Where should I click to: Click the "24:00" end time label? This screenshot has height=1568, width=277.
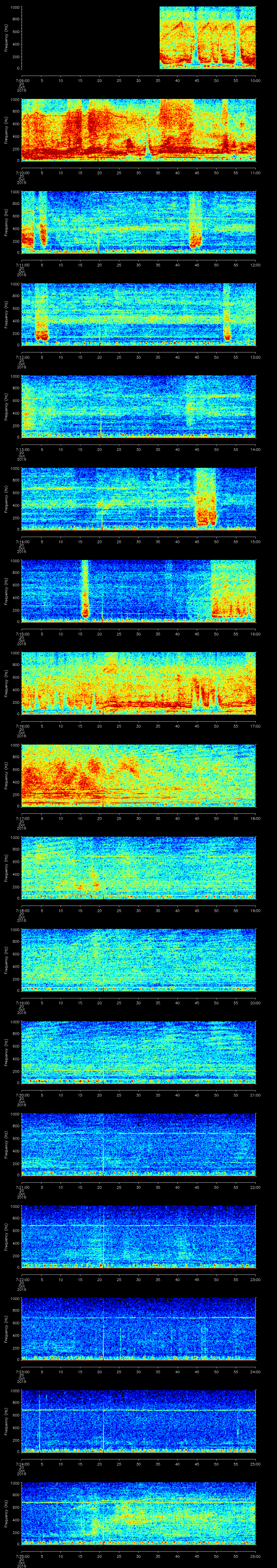(256, 1372)
